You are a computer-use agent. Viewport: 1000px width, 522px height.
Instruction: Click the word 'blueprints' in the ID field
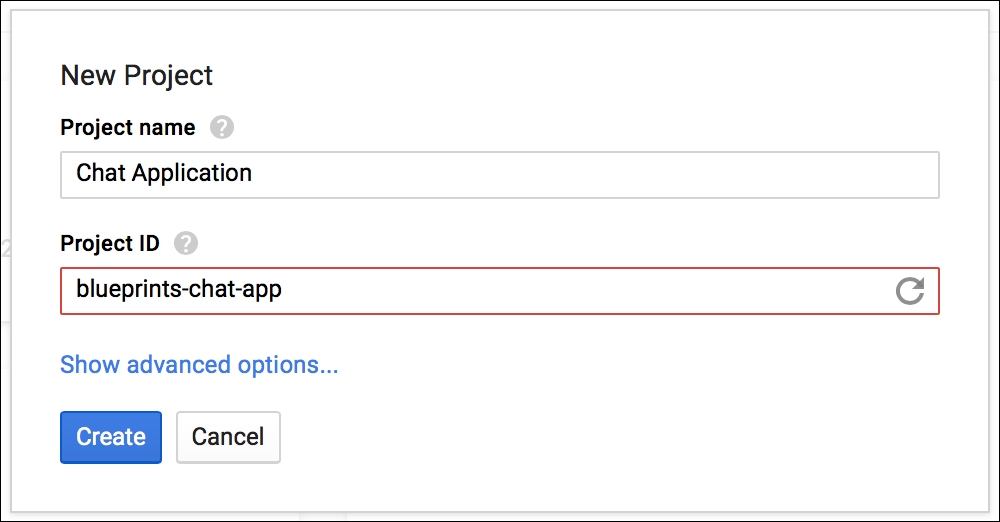pos(129,289)
